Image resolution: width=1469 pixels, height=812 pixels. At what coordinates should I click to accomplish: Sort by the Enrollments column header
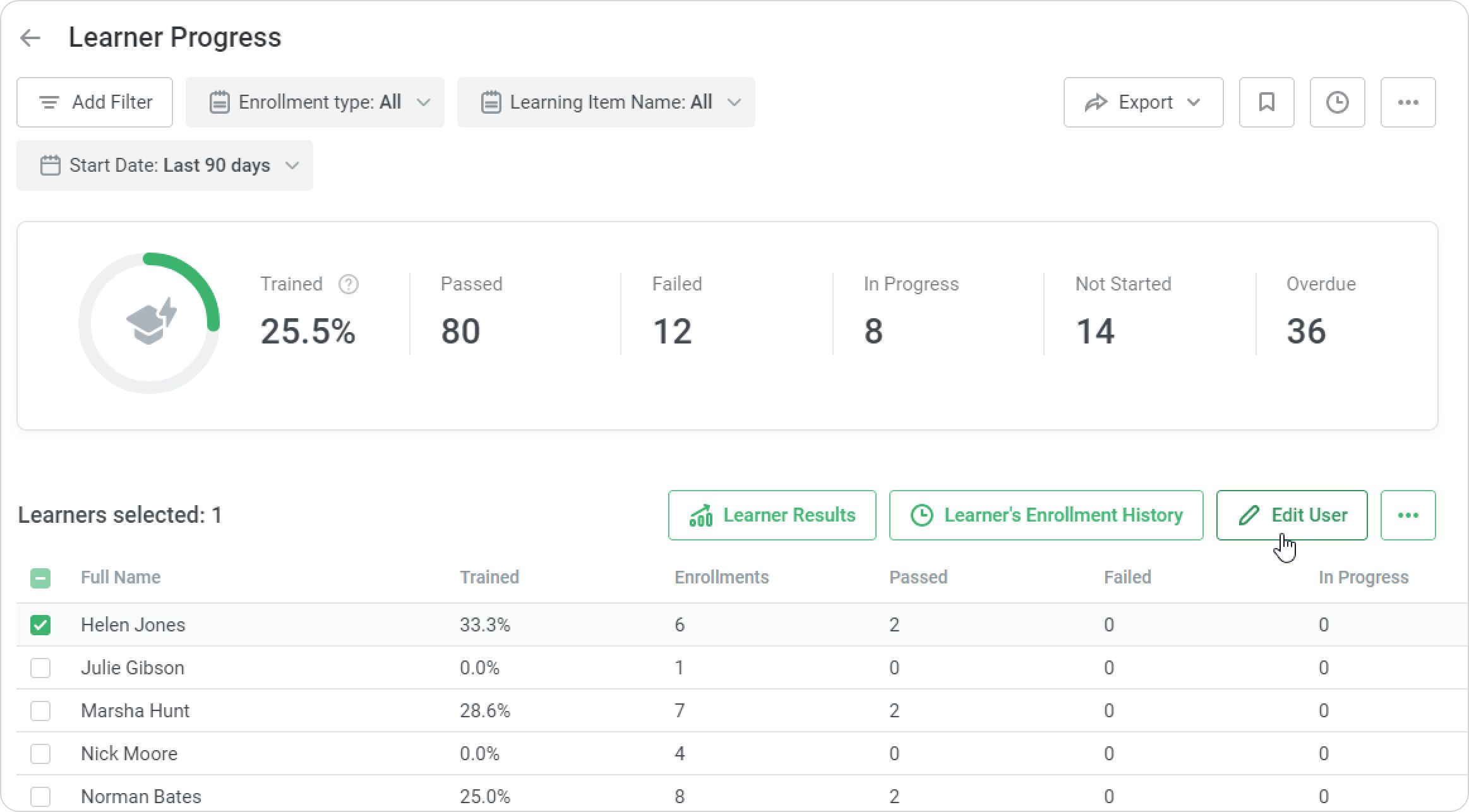click(721, 578)
